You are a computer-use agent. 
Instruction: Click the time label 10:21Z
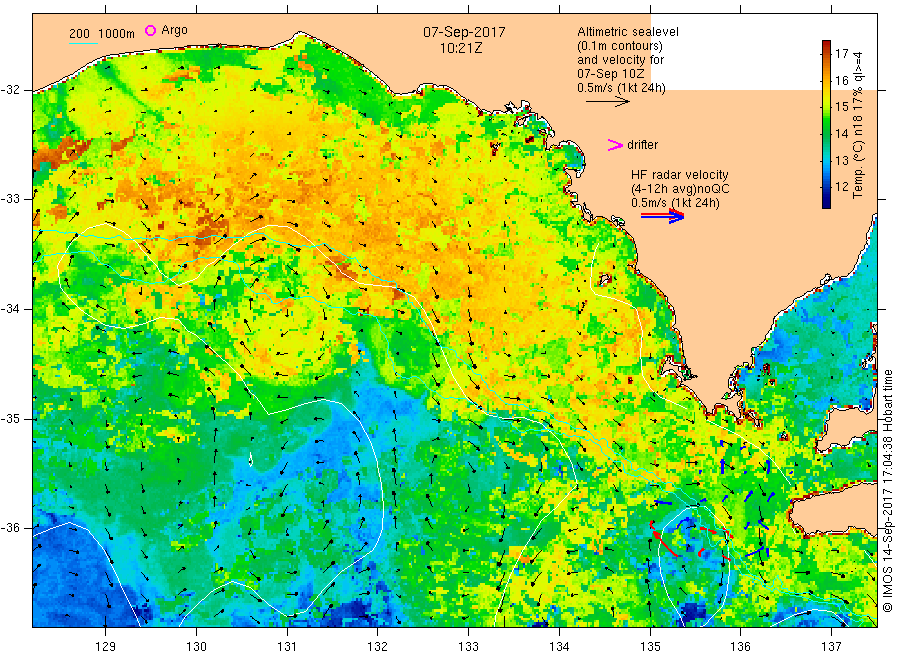pos(461,48)
